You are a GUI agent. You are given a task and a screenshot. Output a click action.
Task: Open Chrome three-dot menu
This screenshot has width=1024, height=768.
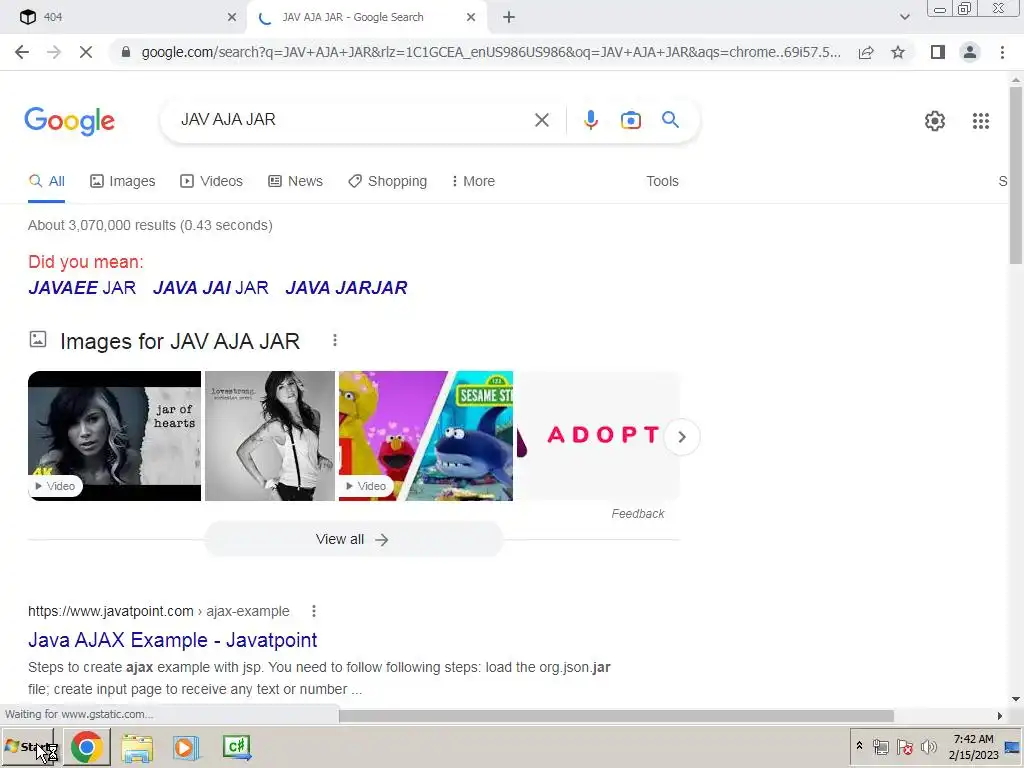point(1002,52)
